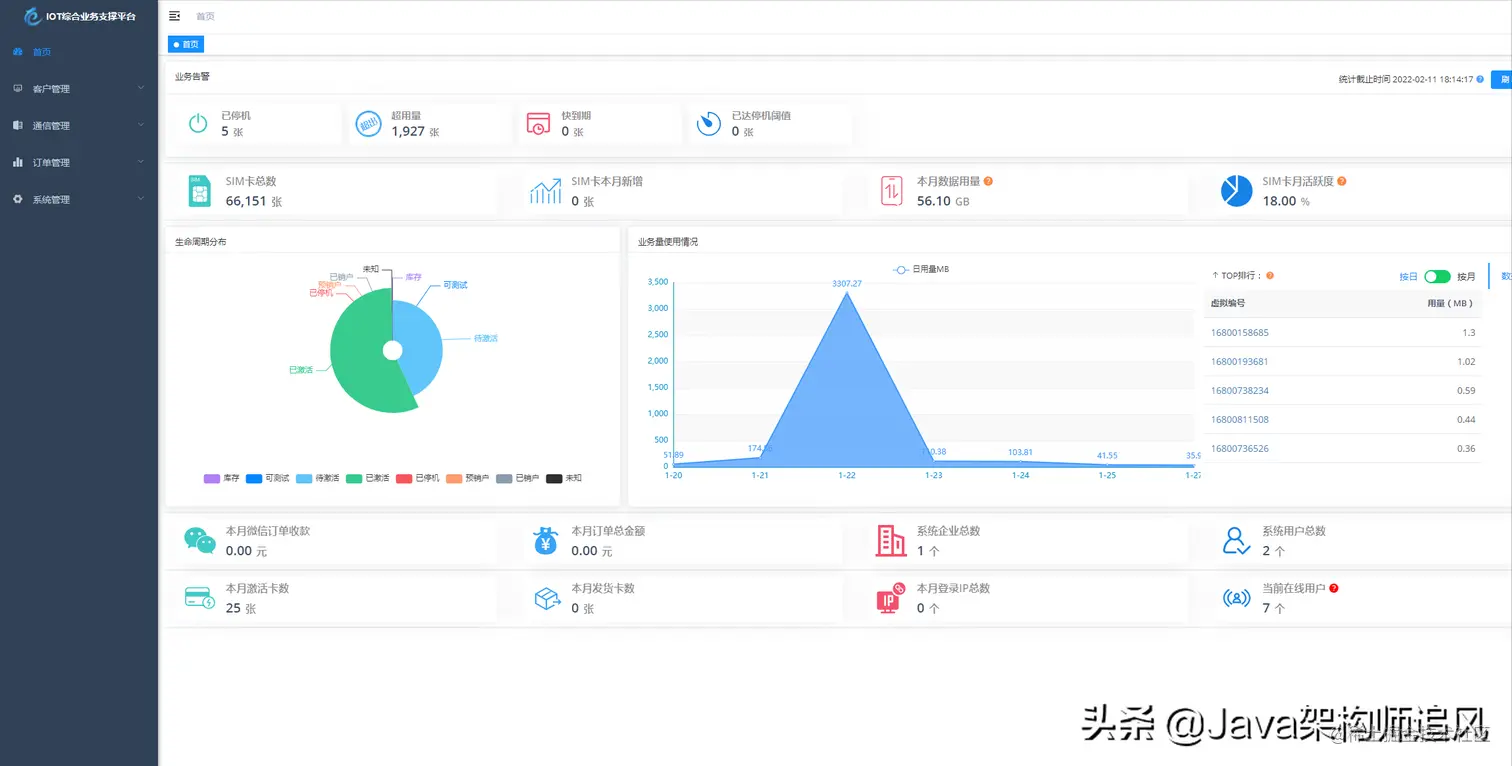This screenshot has height=766, width=1512.
Task: Select 首页 in the sidebar
Action: click(x=42, y=52)
